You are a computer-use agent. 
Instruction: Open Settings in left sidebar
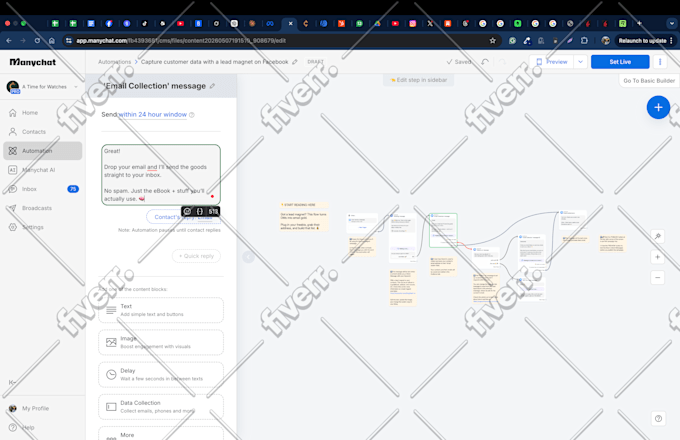pos(33,227)
